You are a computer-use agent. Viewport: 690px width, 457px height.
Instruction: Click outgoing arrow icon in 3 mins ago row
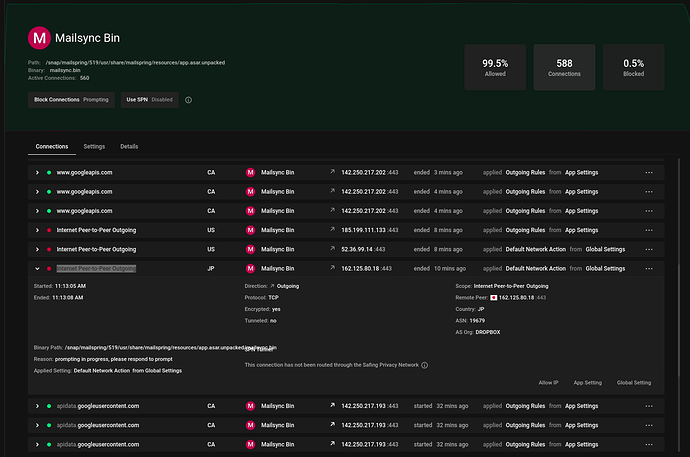(x=332, y=172)
